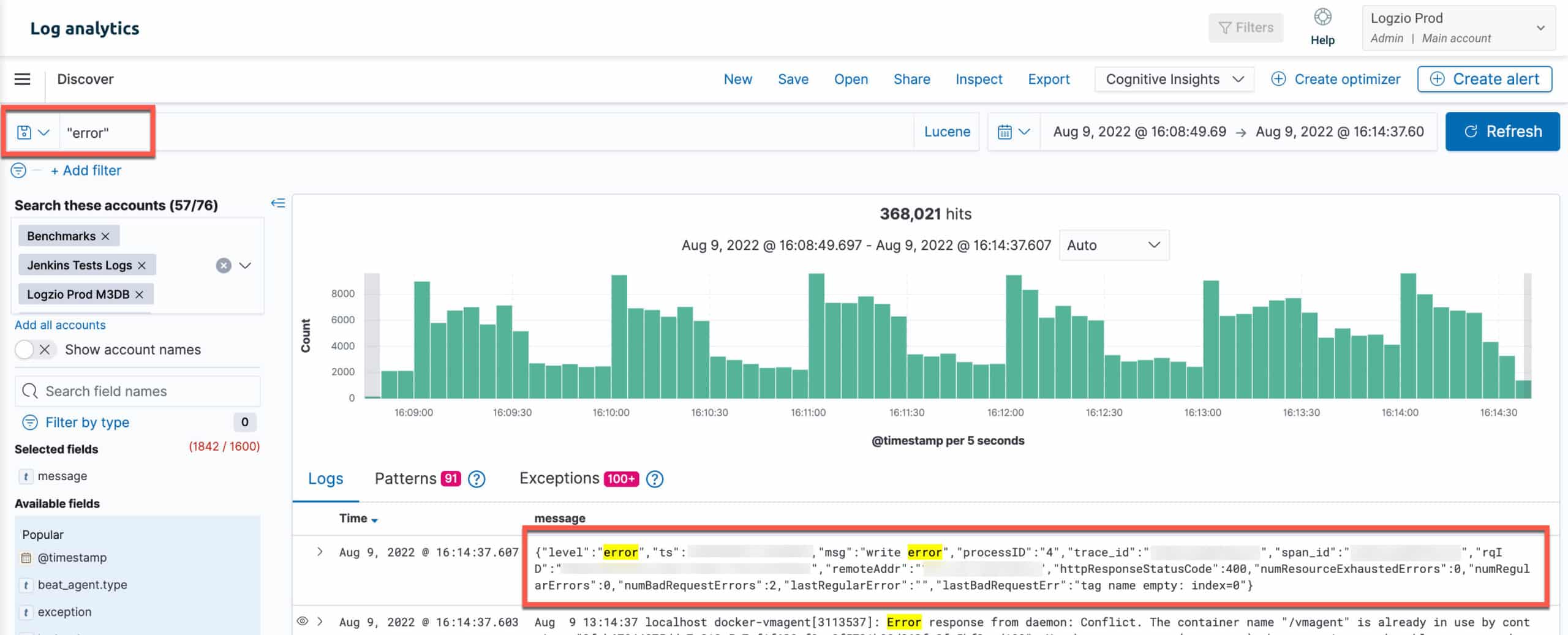Click the sort arrow next to Time
Viewport: 1568px width, 635px height.
tap(374, 520)
